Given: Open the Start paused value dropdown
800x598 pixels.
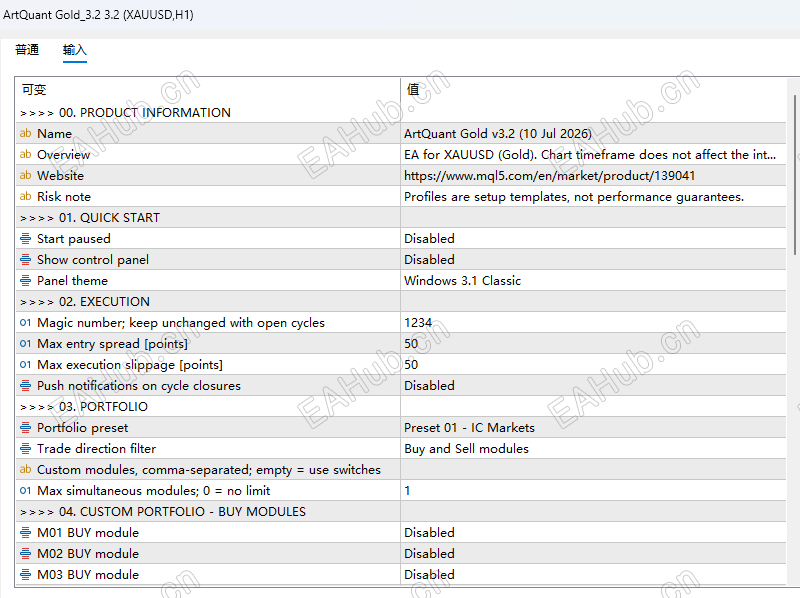Looking at the screenshot, I should [593, 238].
